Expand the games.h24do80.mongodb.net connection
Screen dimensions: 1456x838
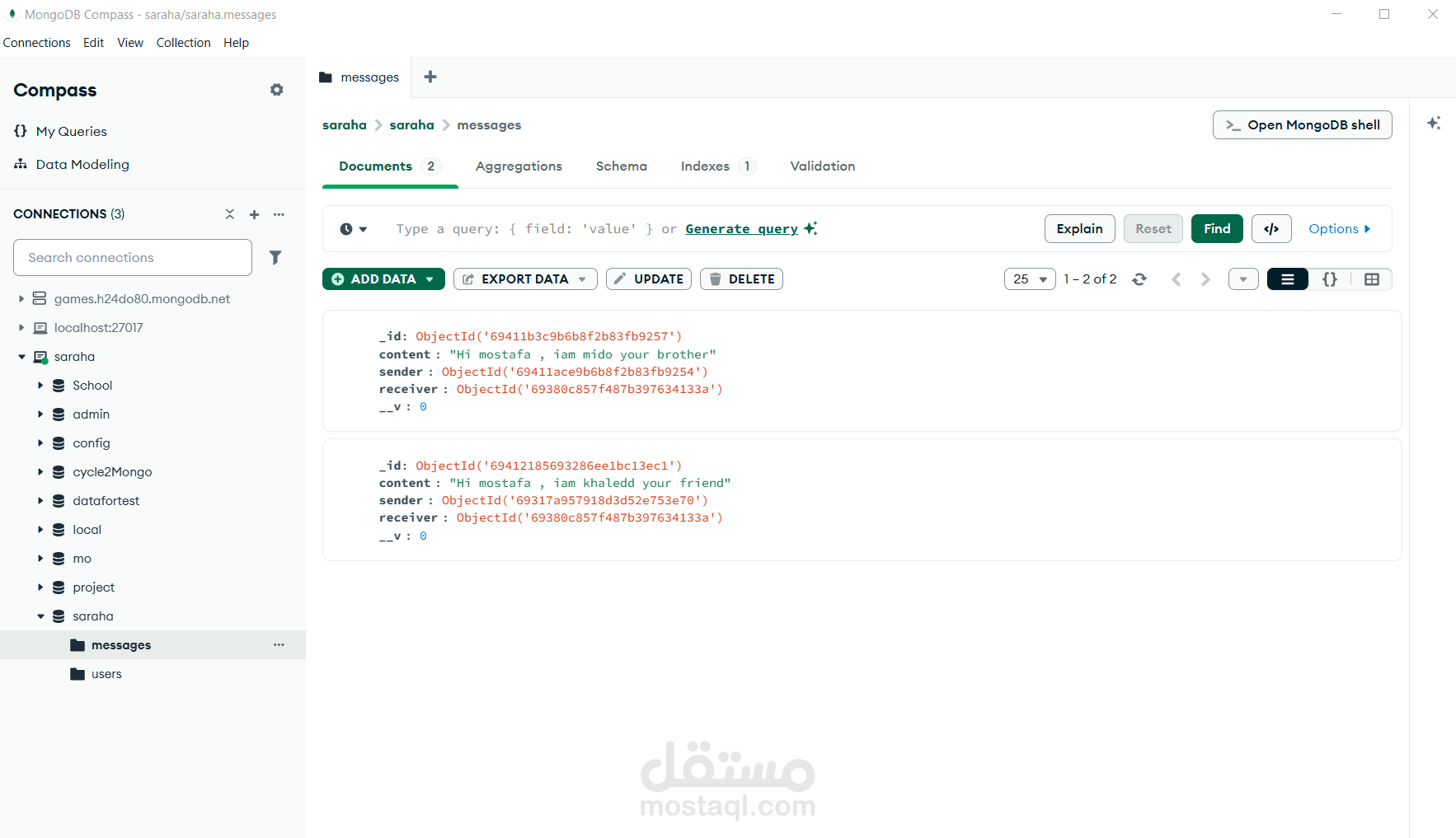(21, 299)
